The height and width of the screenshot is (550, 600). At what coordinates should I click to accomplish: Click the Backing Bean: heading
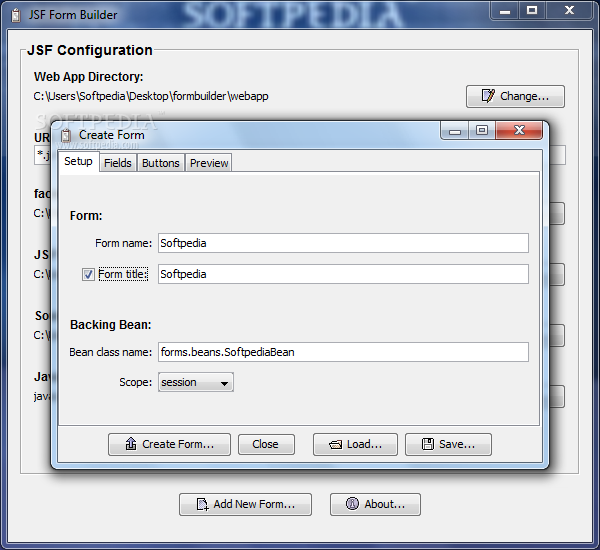click(111, 325)
